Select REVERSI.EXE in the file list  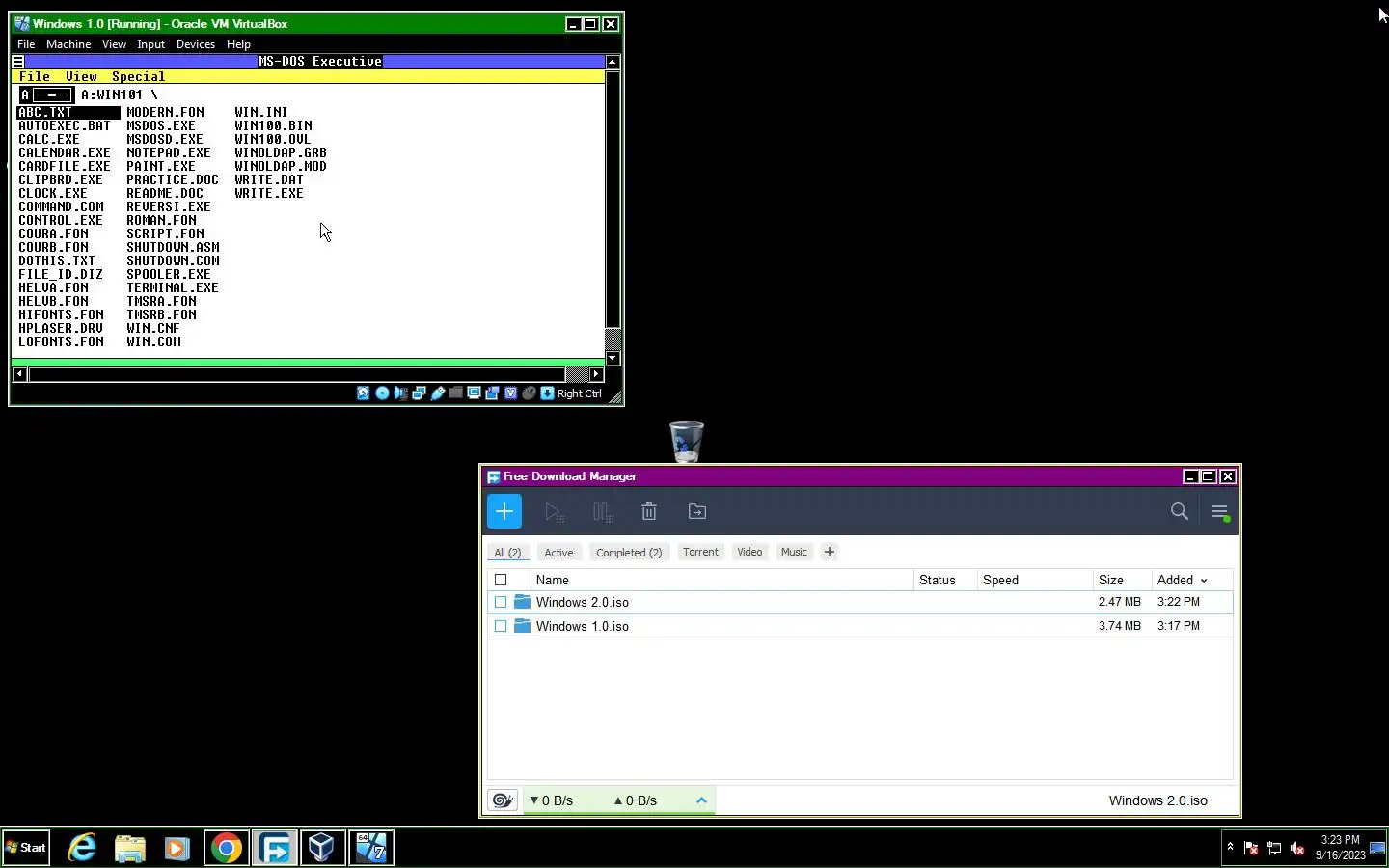click(x=169, y=206)
